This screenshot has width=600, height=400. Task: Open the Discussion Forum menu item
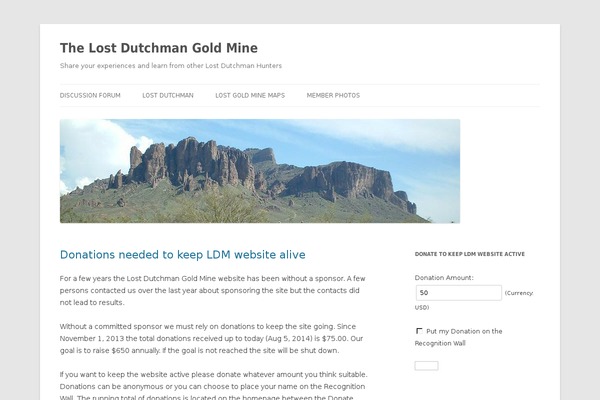tap(90, 95)
